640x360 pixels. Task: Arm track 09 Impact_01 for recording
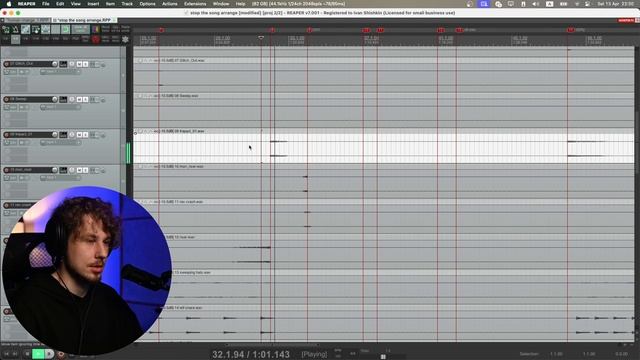click(7, 134)
